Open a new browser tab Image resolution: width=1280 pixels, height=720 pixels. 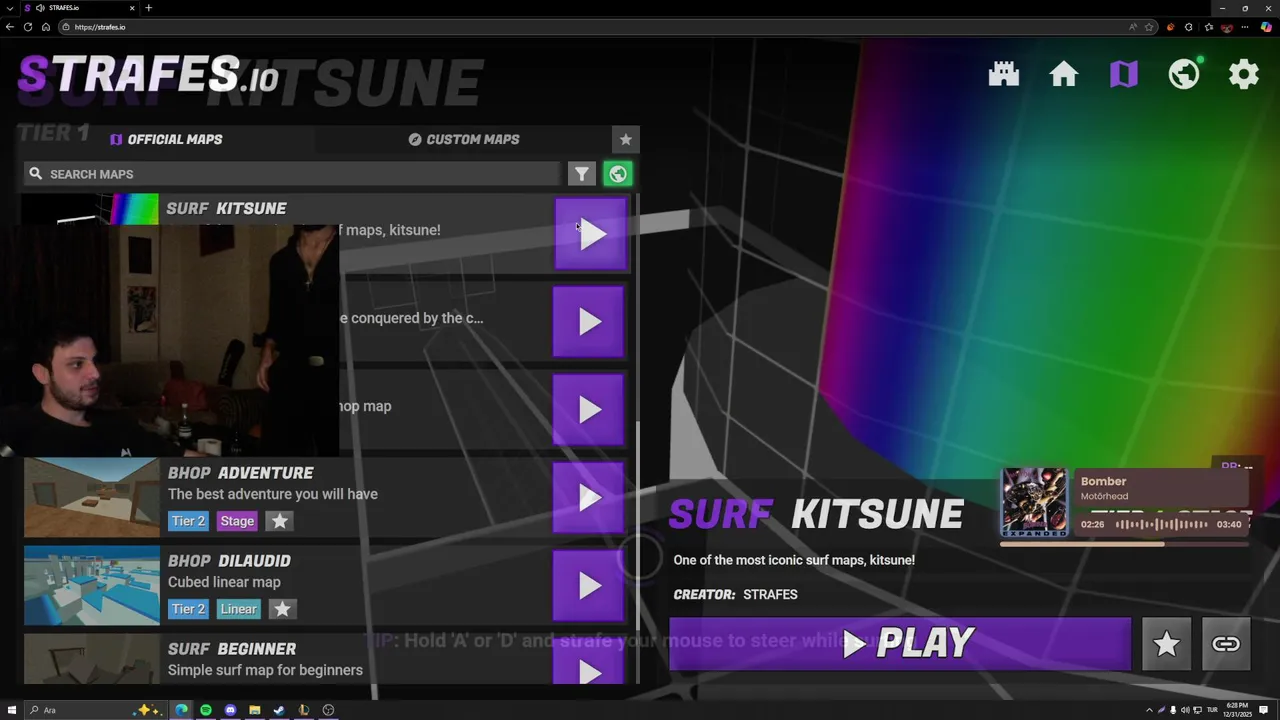[x=148, y=8]
